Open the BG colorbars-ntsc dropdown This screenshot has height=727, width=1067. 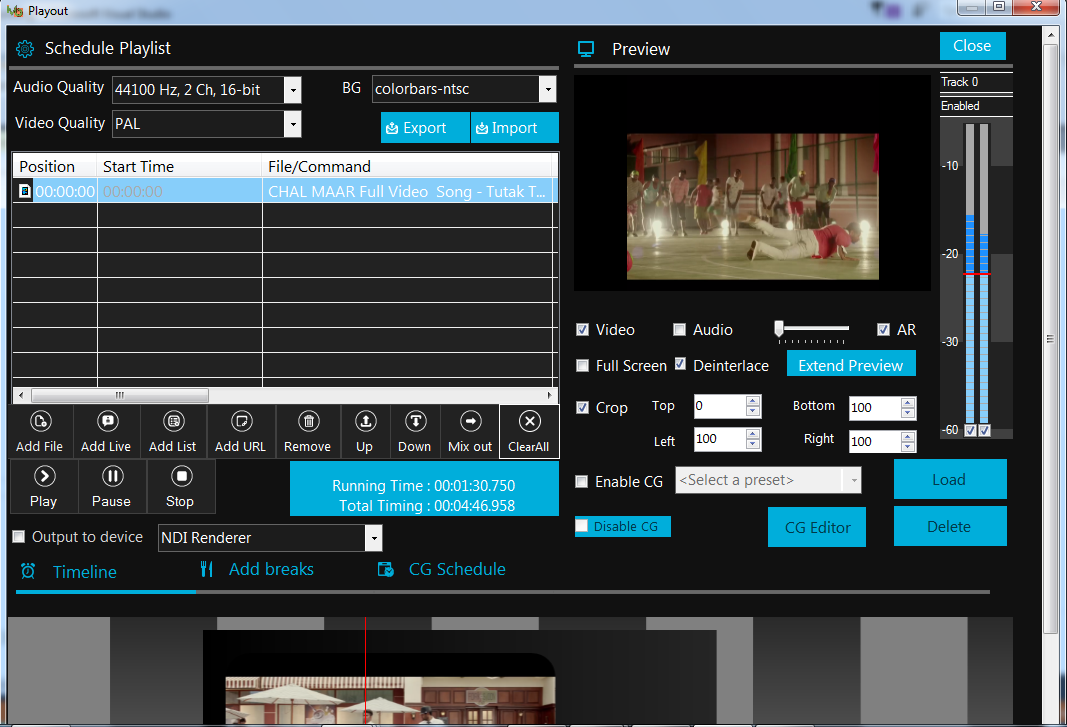[547, 89]
